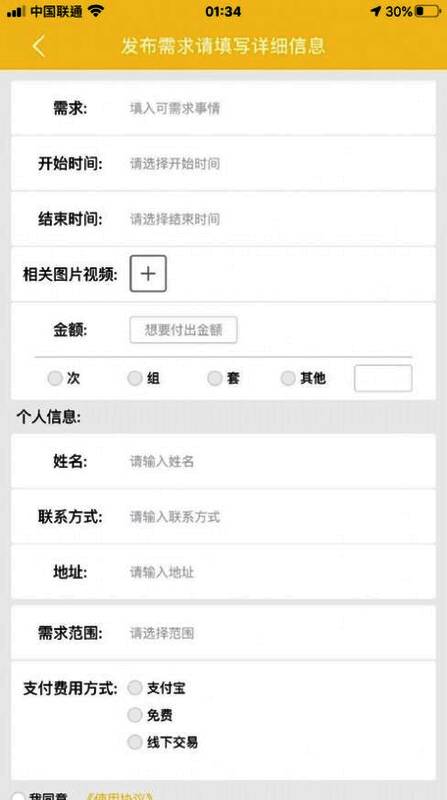
Task: Select the 其他 unit radio button
Action: point(288,379)
